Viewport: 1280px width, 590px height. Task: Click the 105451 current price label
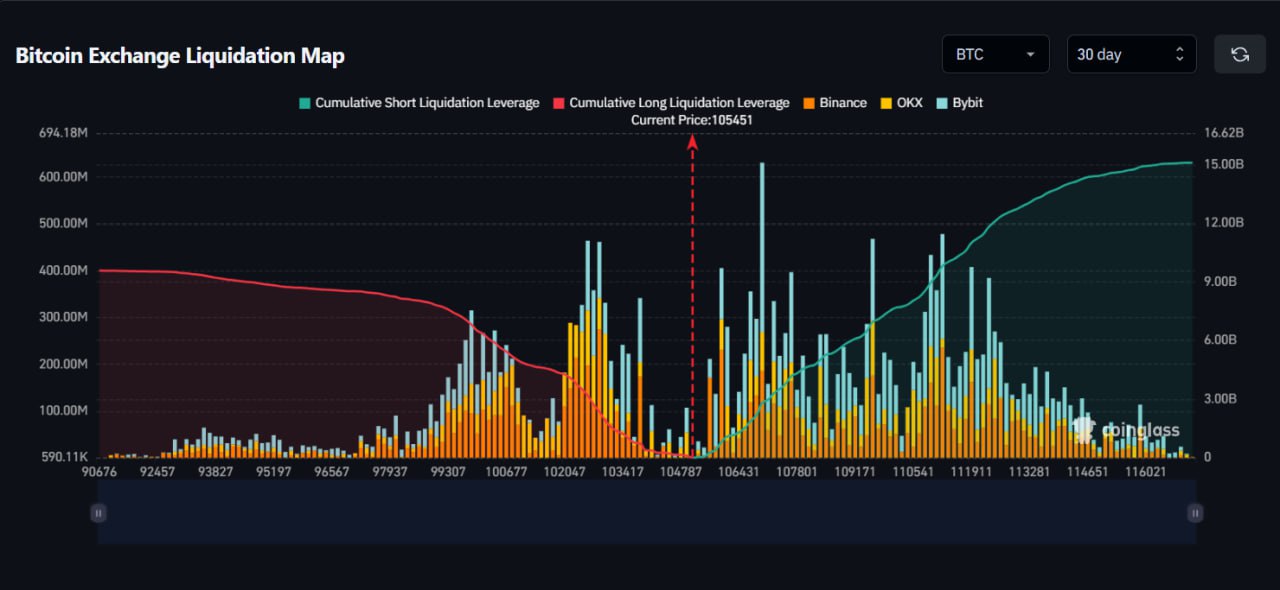[692, 120]
